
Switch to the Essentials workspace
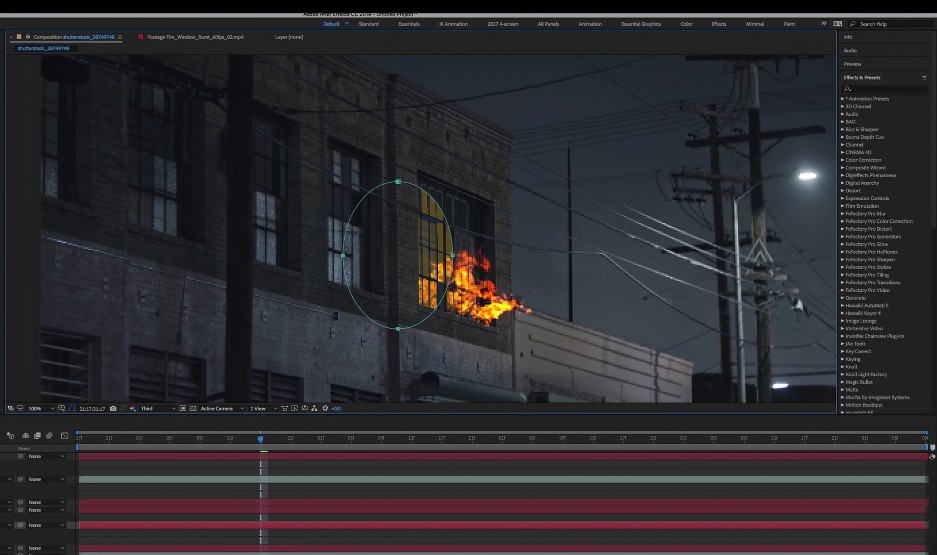[x=409, y=24]
